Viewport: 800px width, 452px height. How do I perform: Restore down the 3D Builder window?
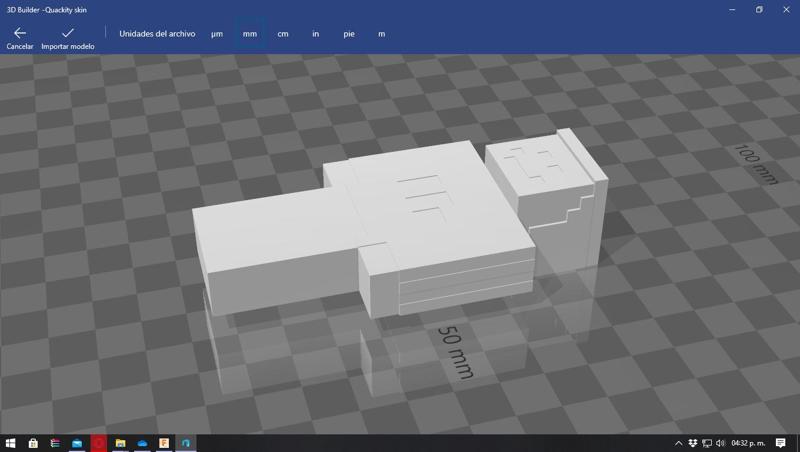[759, 9]
